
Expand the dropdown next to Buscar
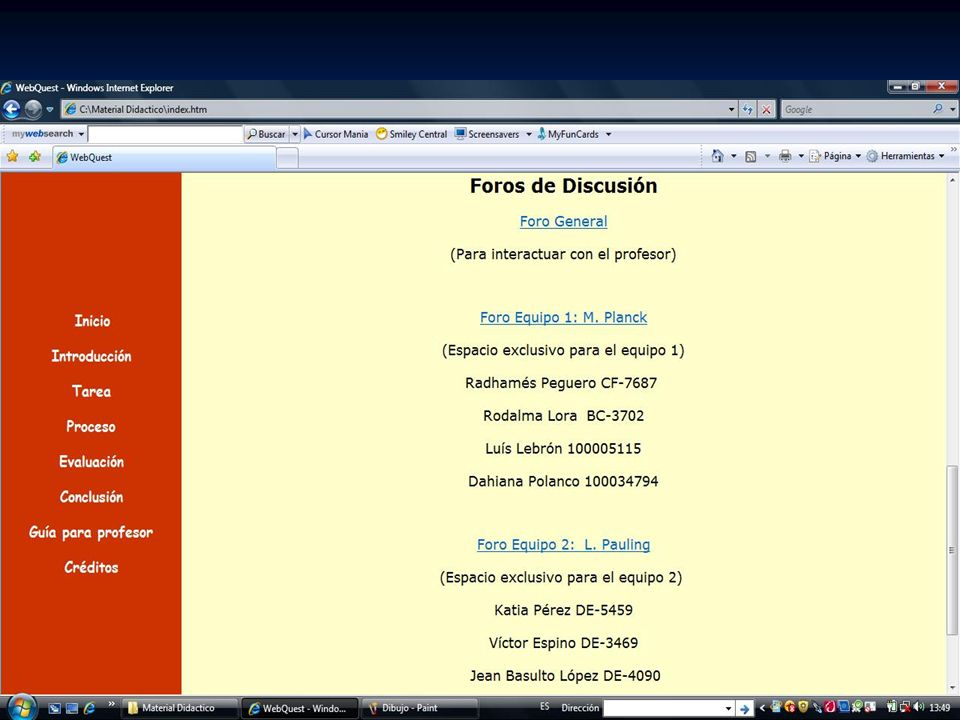tap(294, 134)
